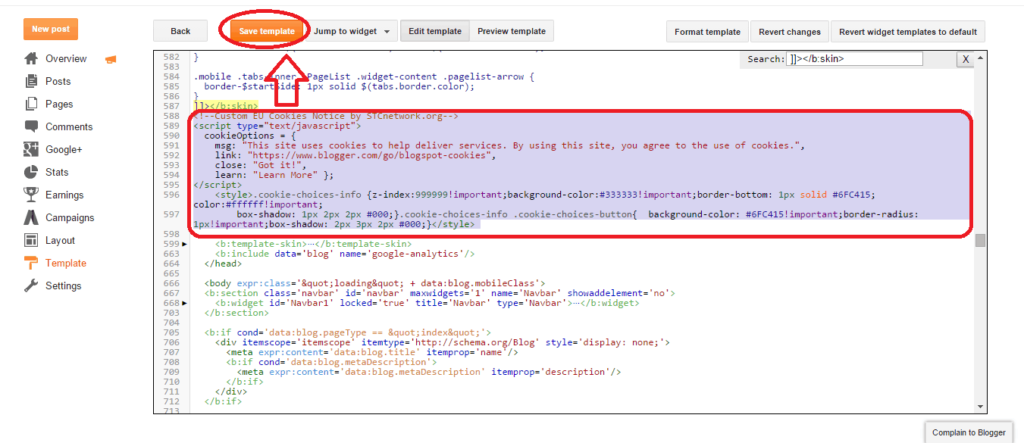Image resolution: width=1024 pixels, height=443 pixels.
Task: Click the Layout grid icon
Action: tap(31, 240)
